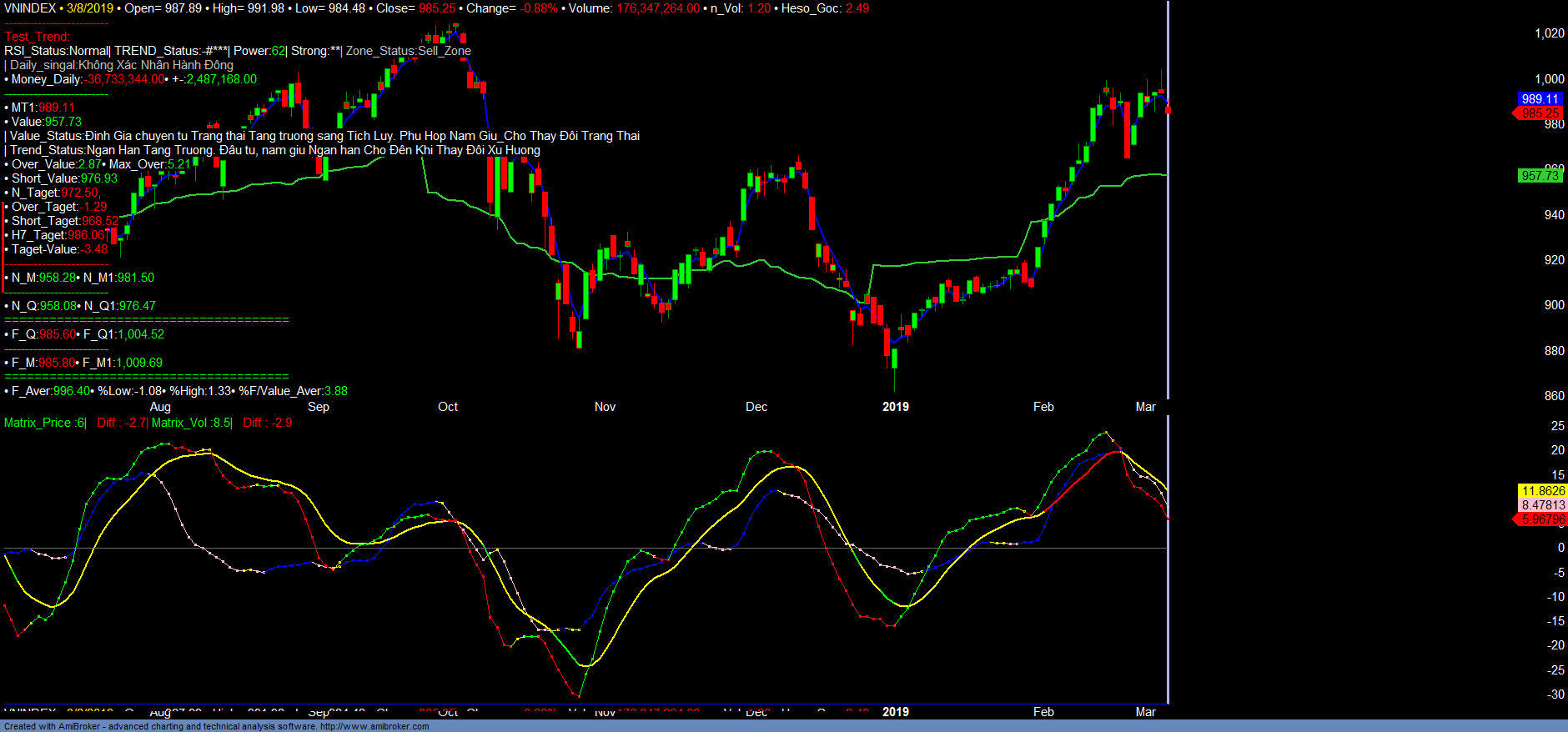Select the Matrix_Price indicator label
Image resolution: width=1568 pixels, height=732 pixels.
point(43,423)
